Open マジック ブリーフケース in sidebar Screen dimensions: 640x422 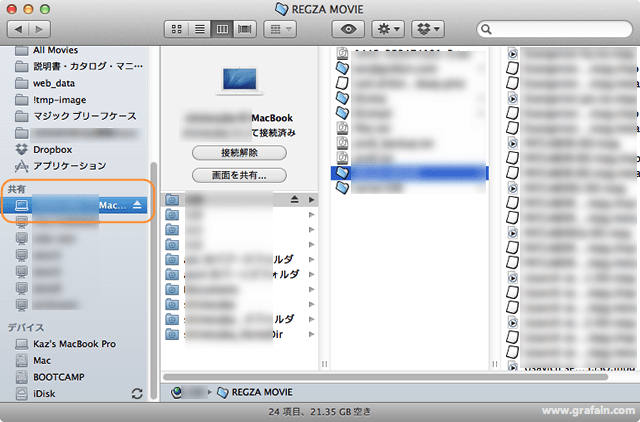pyautogui.click(x=74, y=116)
